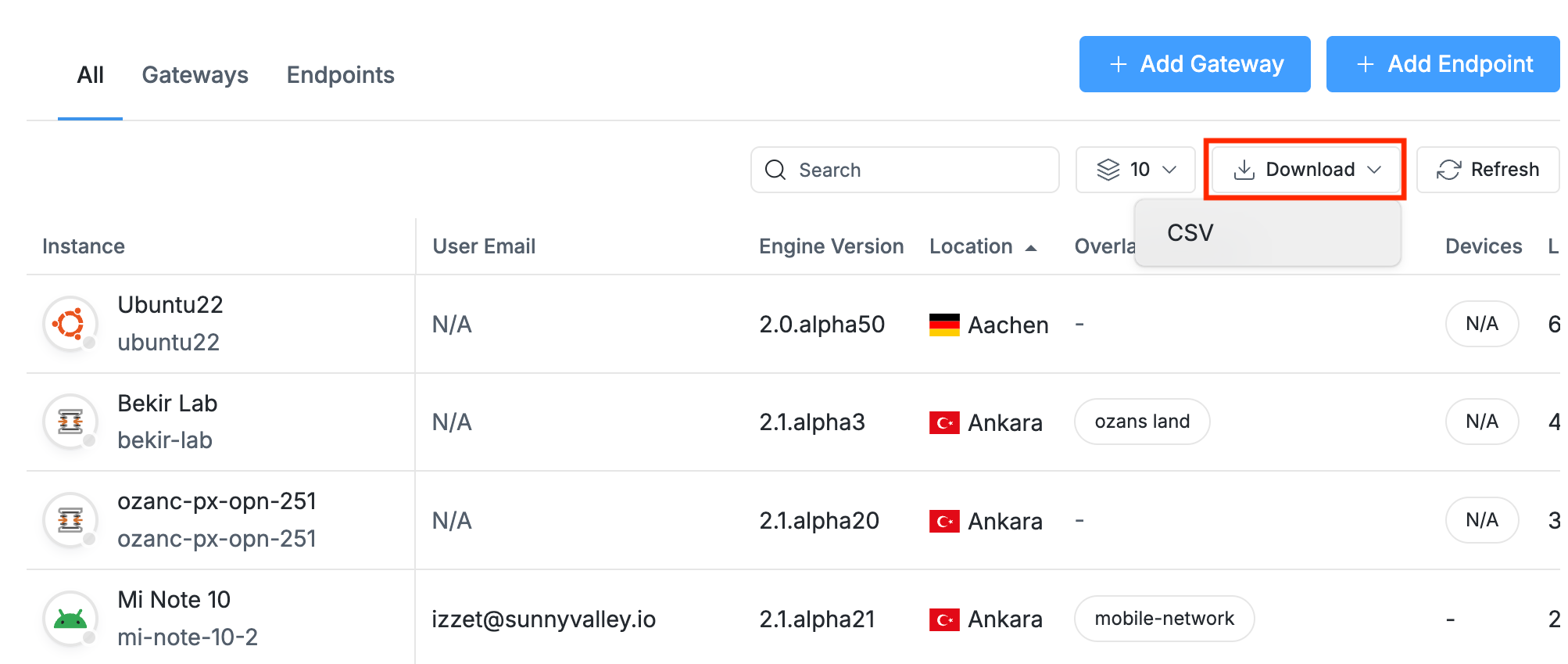Switch to the Gateways tab
This screenshot has height=664, width=1568.
[x=195, y=75]
